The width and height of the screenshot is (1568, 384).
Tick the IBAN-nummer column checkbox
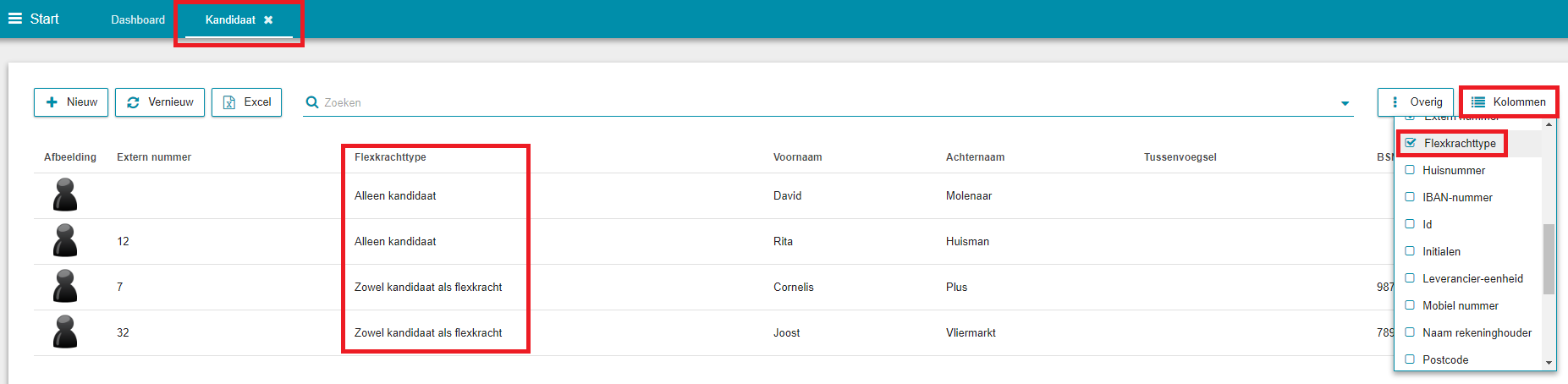[x=1410, y=197]
